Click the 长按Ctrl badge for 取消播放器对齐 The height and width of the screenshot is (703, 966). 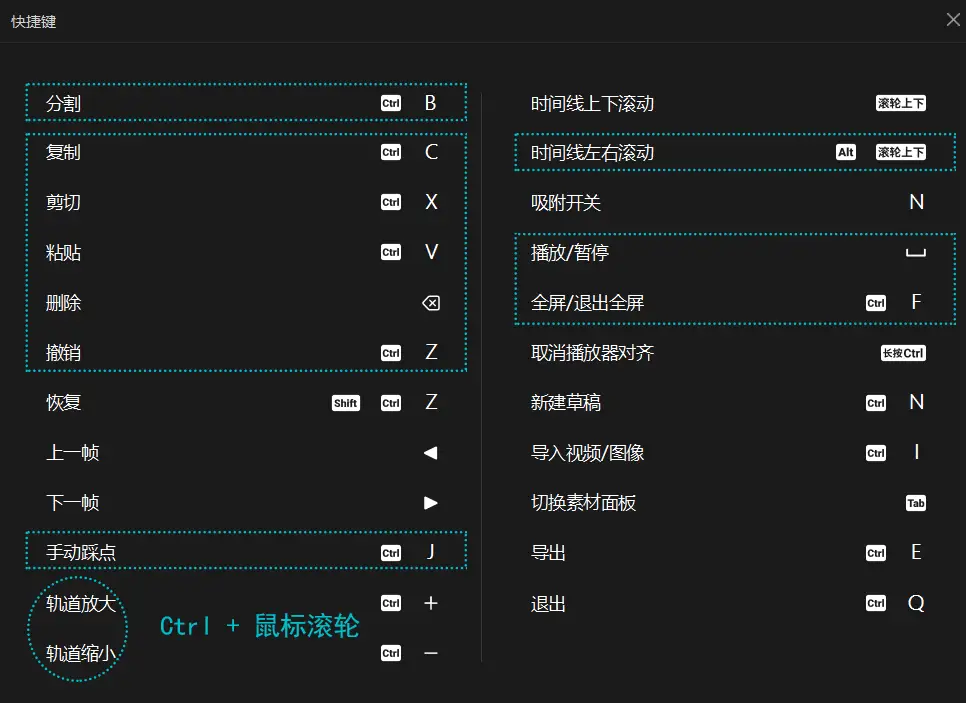tap(903, 353)
